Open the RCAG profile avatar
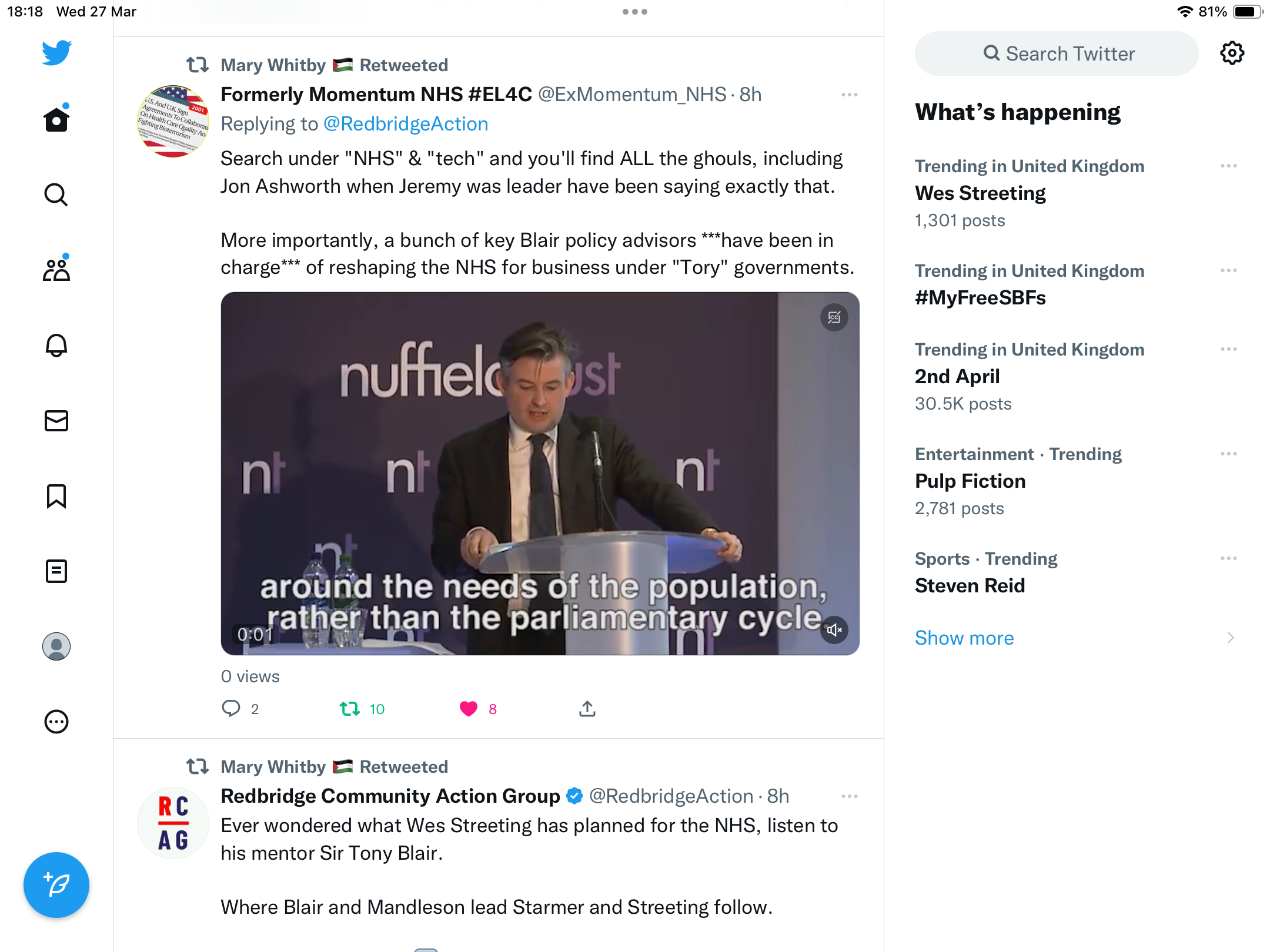 tap(173, 823)
